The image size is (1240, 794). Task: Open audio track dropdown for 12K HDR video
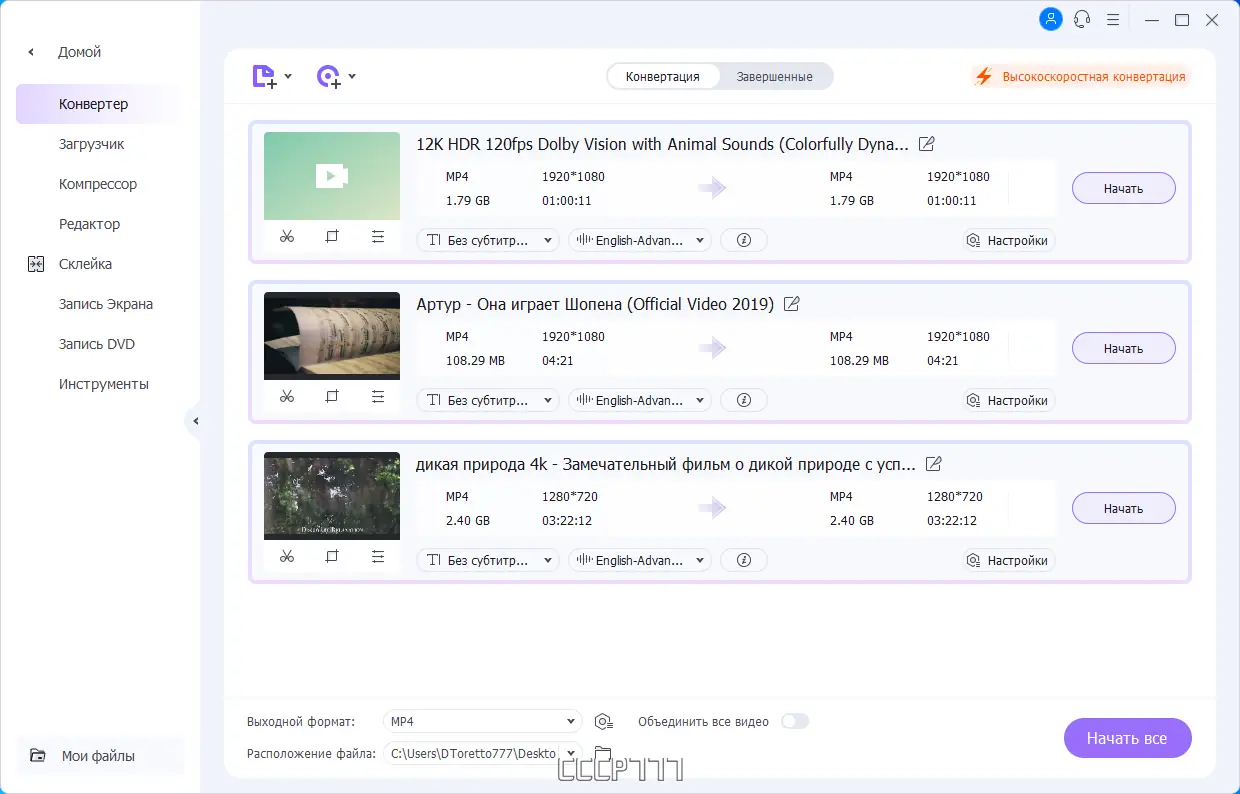pyautogui.click(x=640, y=240)
